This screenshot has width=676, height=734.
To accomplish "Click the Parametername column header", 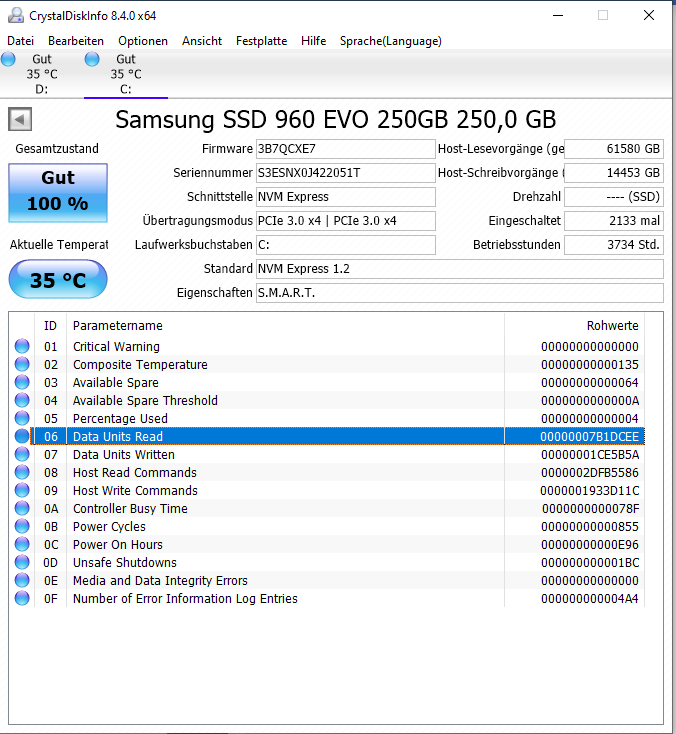I will tap(286, 325).
